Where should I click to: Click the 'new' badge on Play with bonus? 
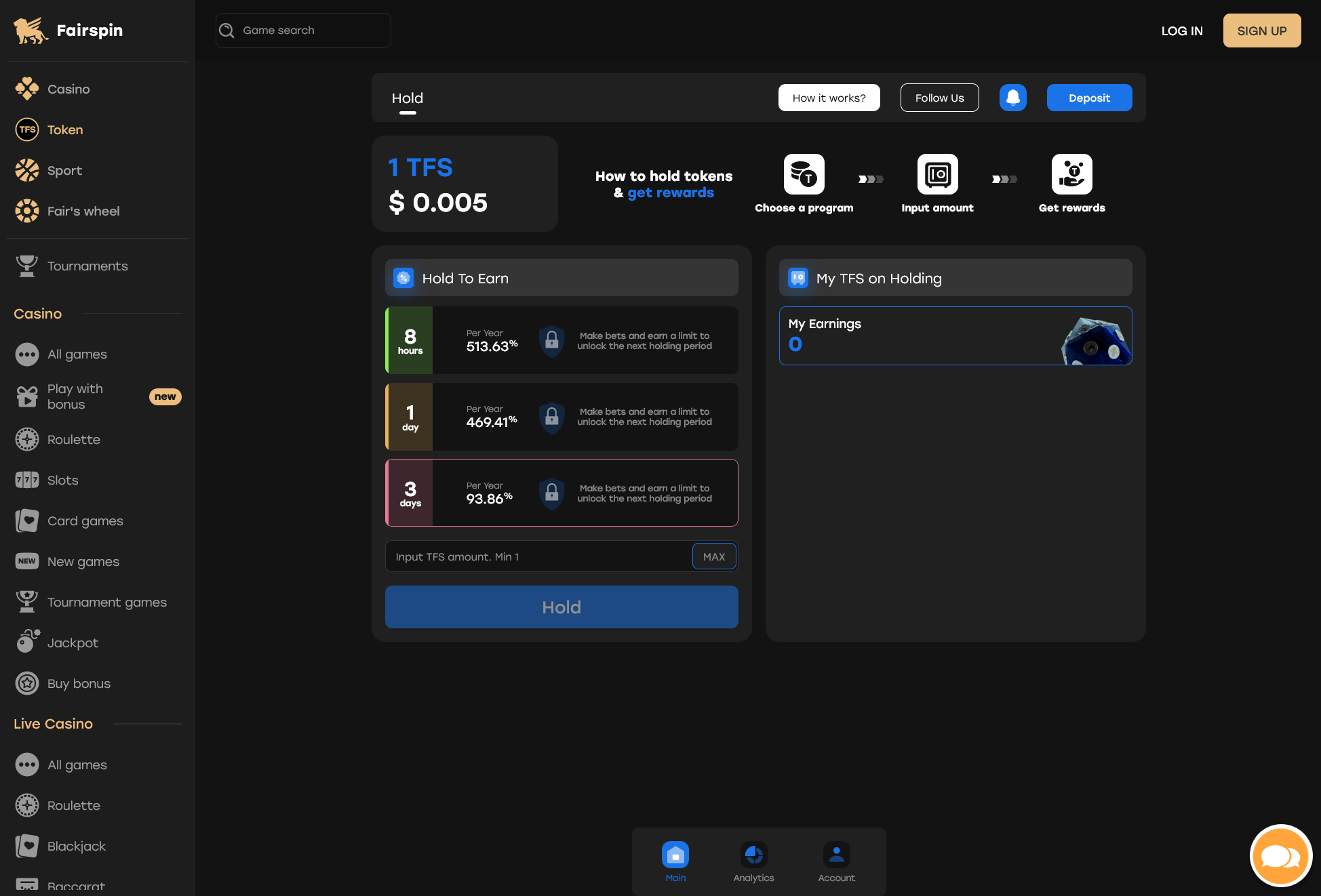click(x=165, y=396)
